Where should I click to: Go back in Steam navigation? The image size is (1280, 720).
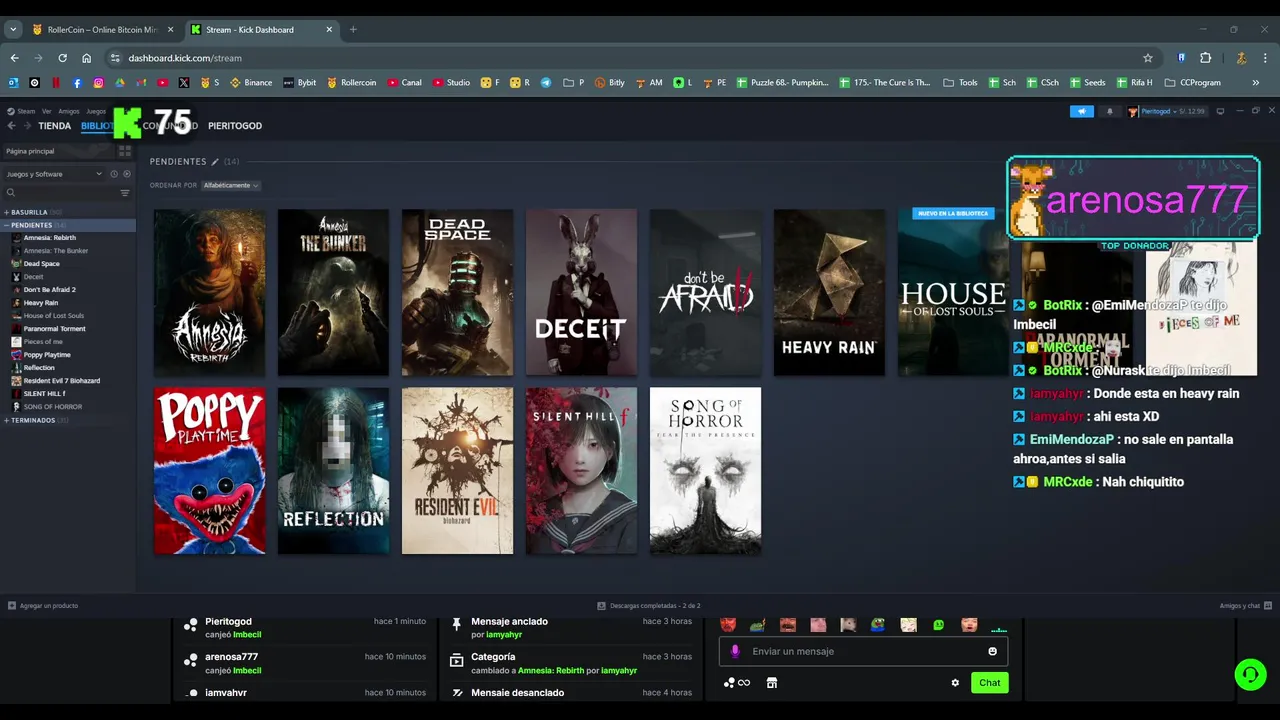pyautogui.click(x=11, y=126)
